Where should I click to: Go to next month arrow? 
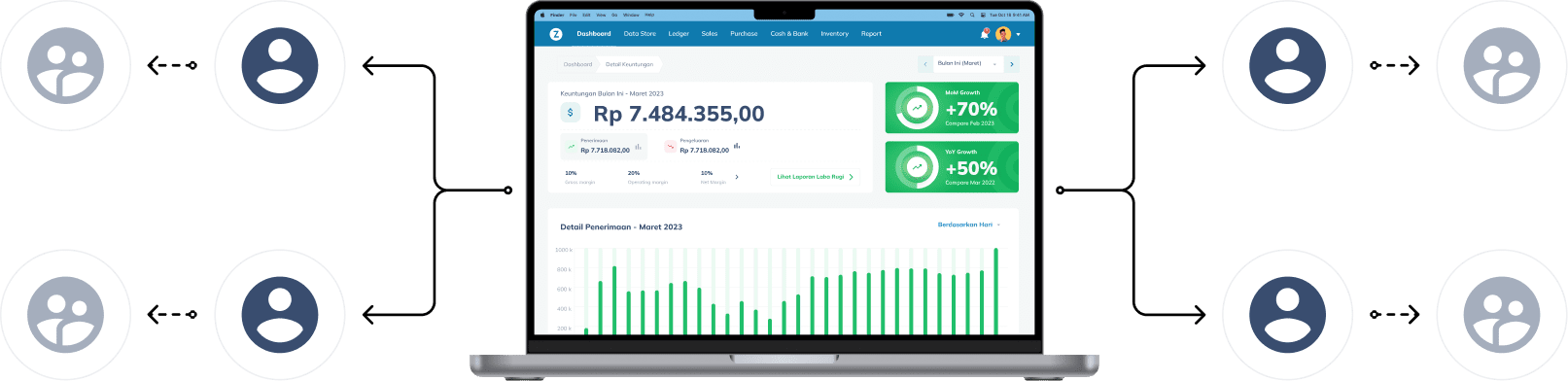[1012, 64]
